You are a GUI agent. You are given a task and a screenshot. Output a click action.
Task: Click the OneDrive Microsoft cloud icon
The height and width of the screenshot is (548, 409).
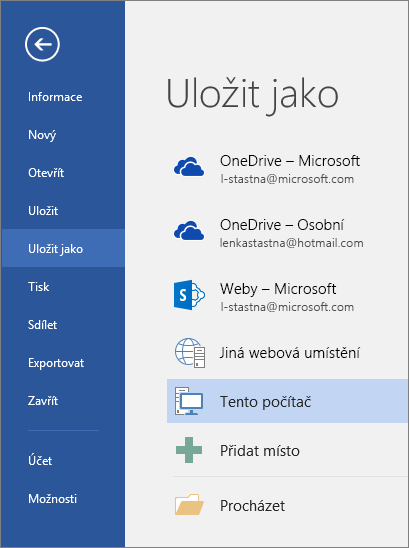189,167
